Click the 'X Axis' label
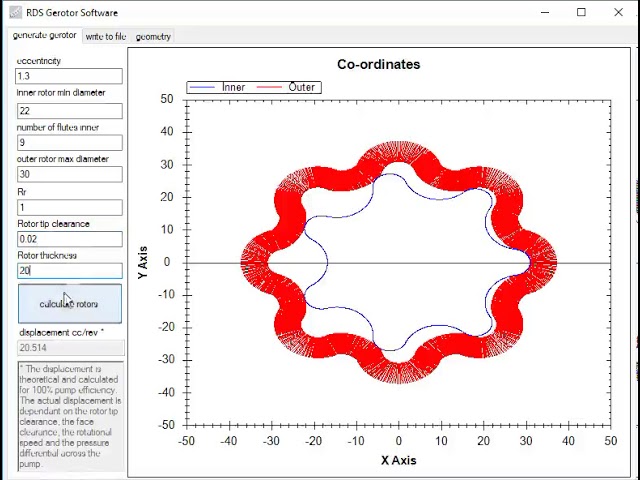Image resolution: width=640 pixels, height=480 pixels. coord(399,460)
